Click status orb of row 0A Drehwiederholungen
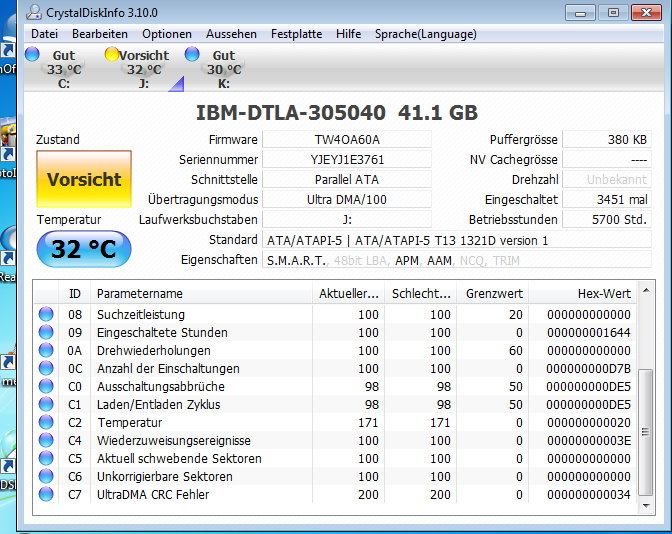This screenshot has width=672, height=534. (46, 350)
